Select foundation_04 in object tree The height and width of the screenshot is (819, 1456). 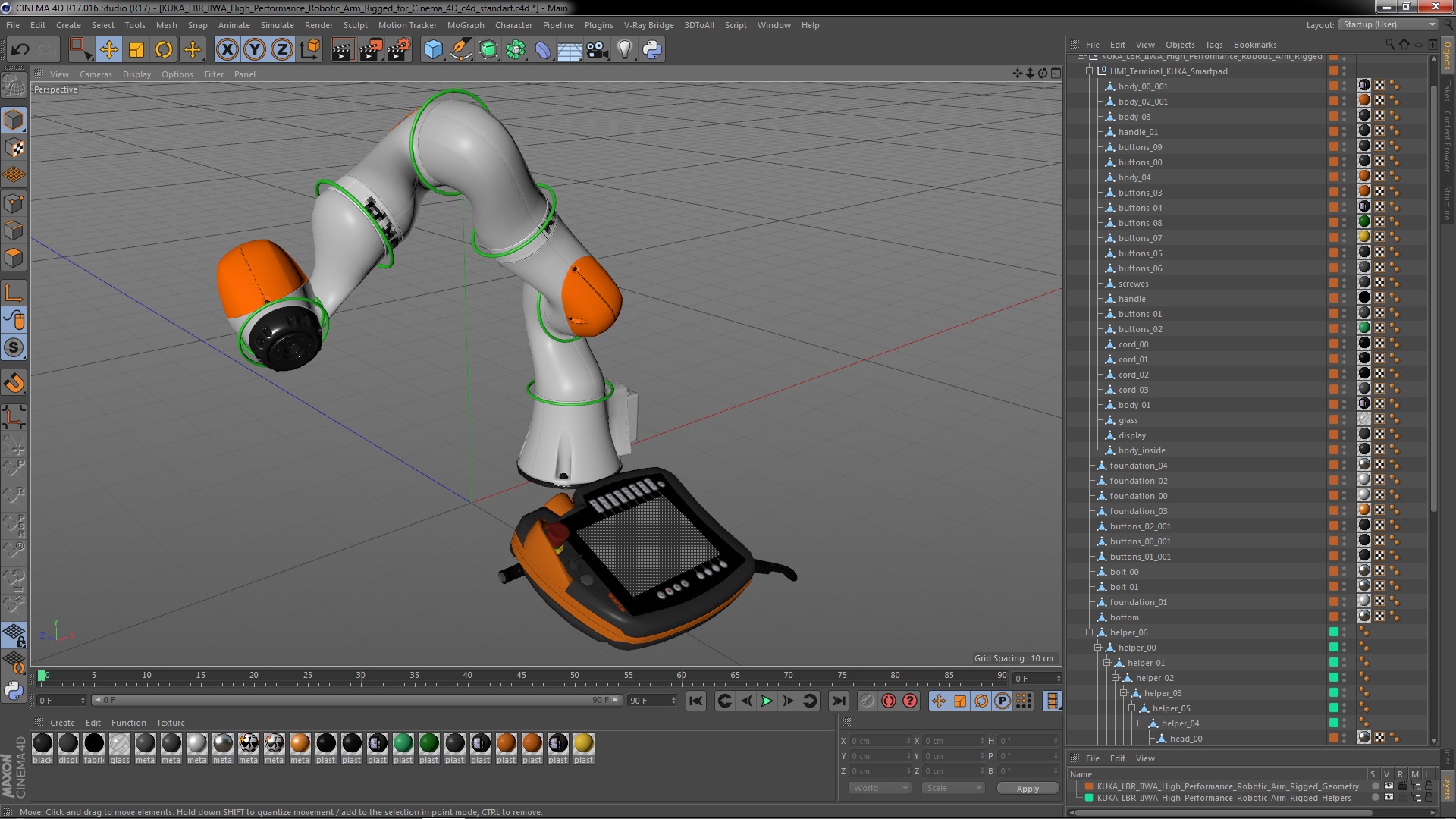1138,466
